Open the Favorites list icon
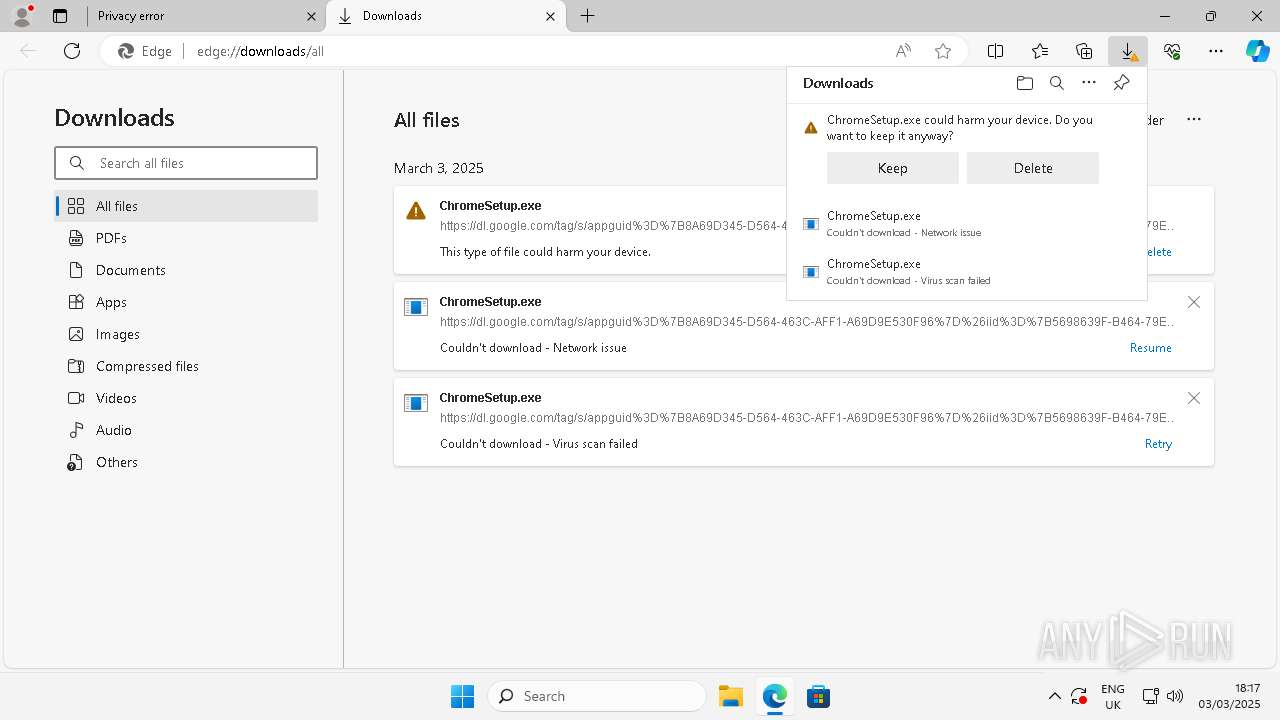The width and height of the screenshot is (1280, 720). point(1040,51)
